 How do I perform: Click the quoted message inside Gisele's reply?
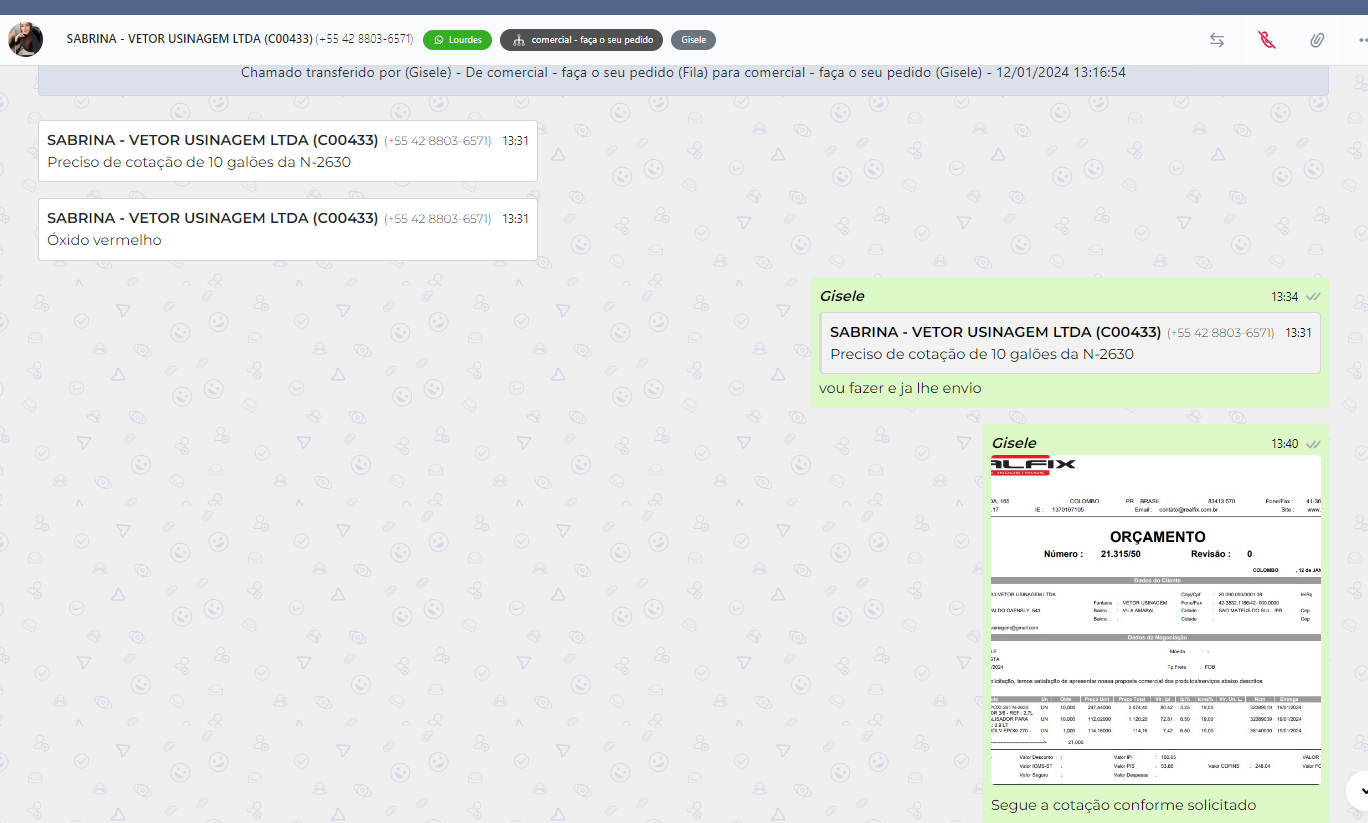[x=1070, y=343]
